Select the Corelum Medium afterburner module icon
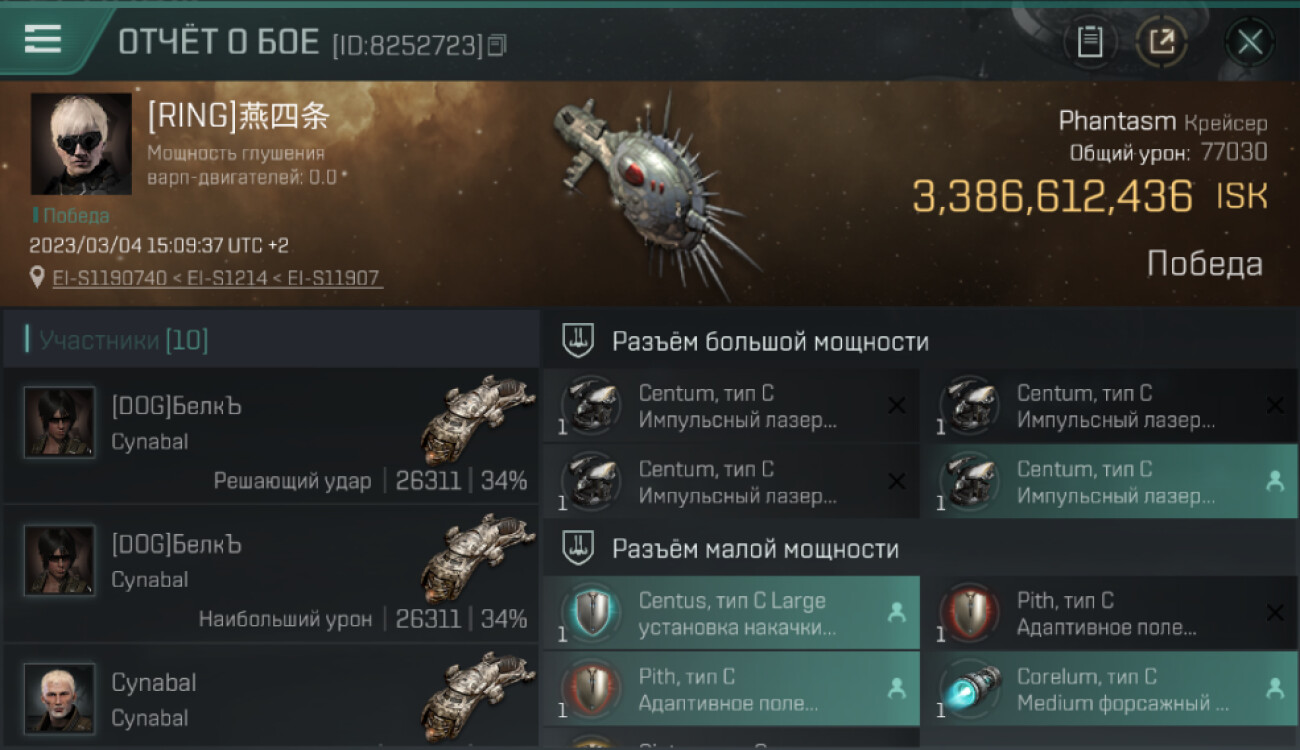 coord(969,689)
